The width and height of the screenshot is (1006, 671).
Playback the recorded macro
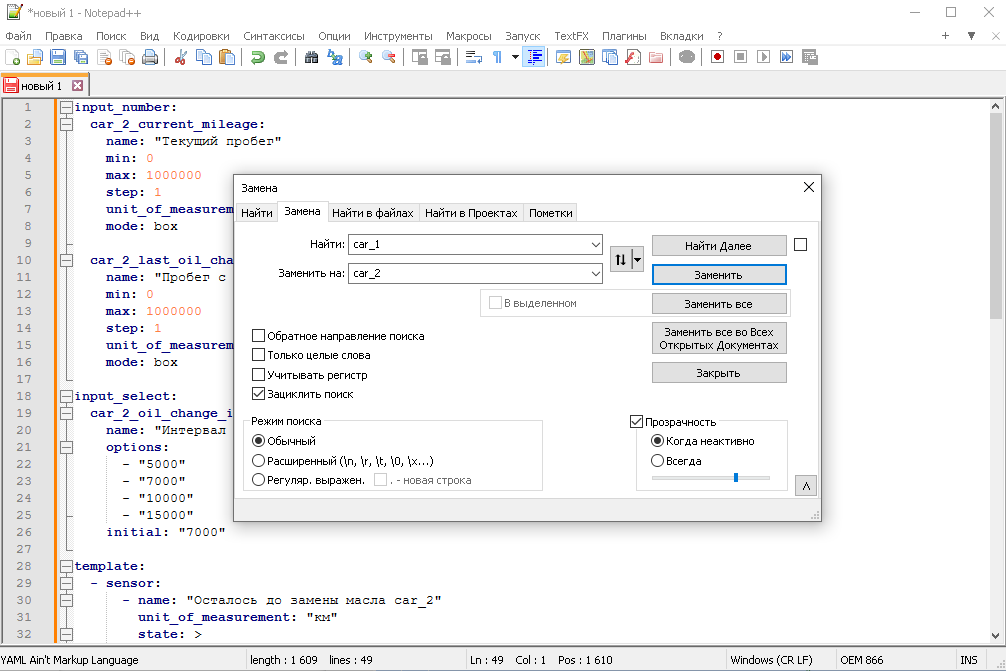click(762, 57)
